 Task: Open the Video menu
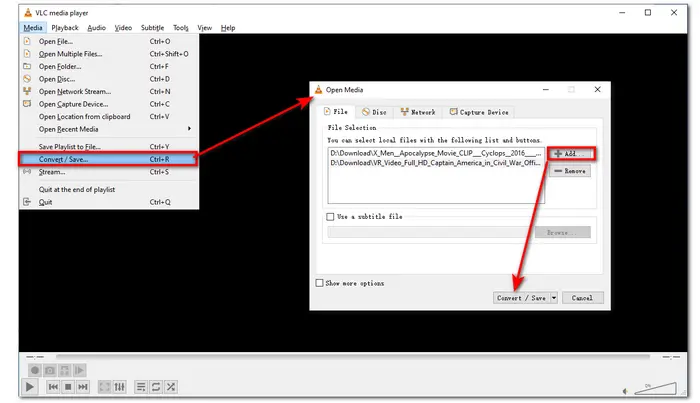123,28
